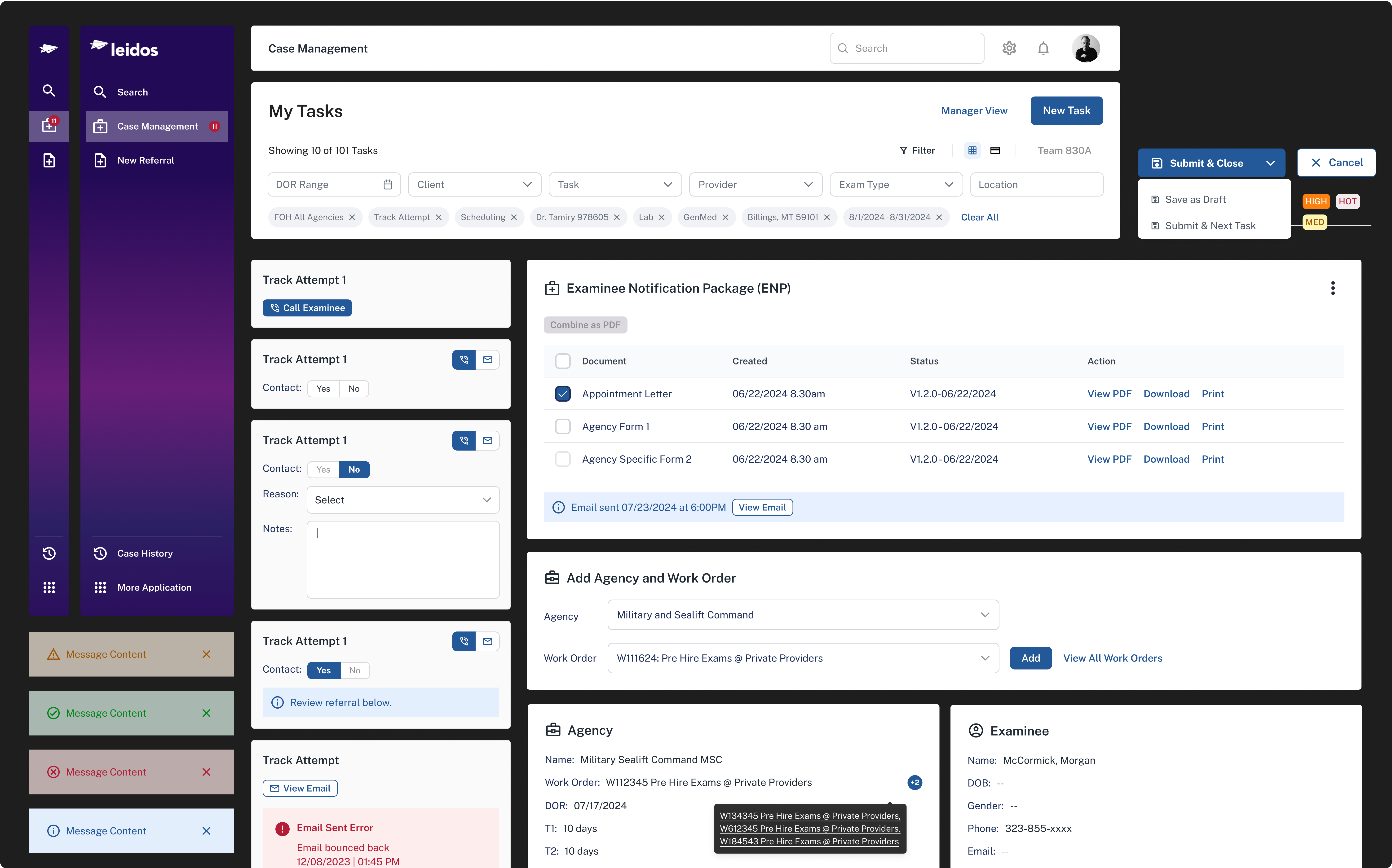Open Agency dropdown Military and Sealift Command
1392x868 pixels.
click(x=803, y=615)
